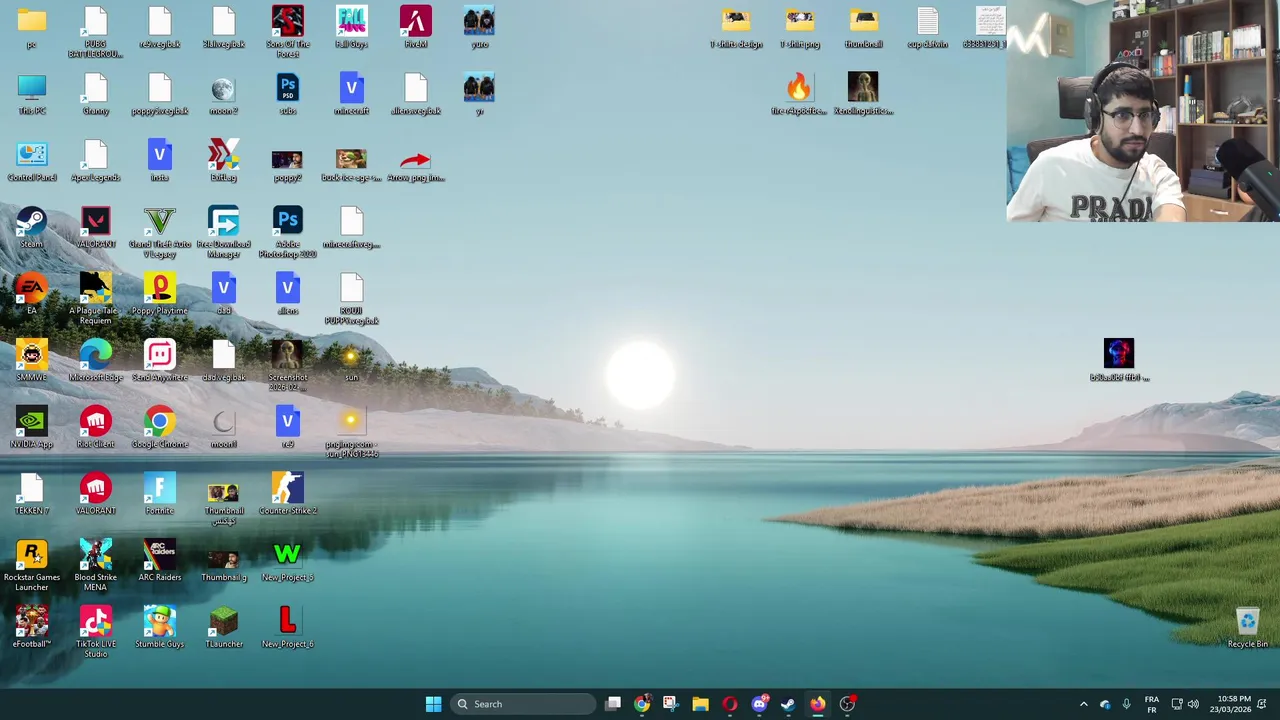Open the TEKKEN 7 shortcut
The height and width of the screenshot is (720, 1280).
31,494
